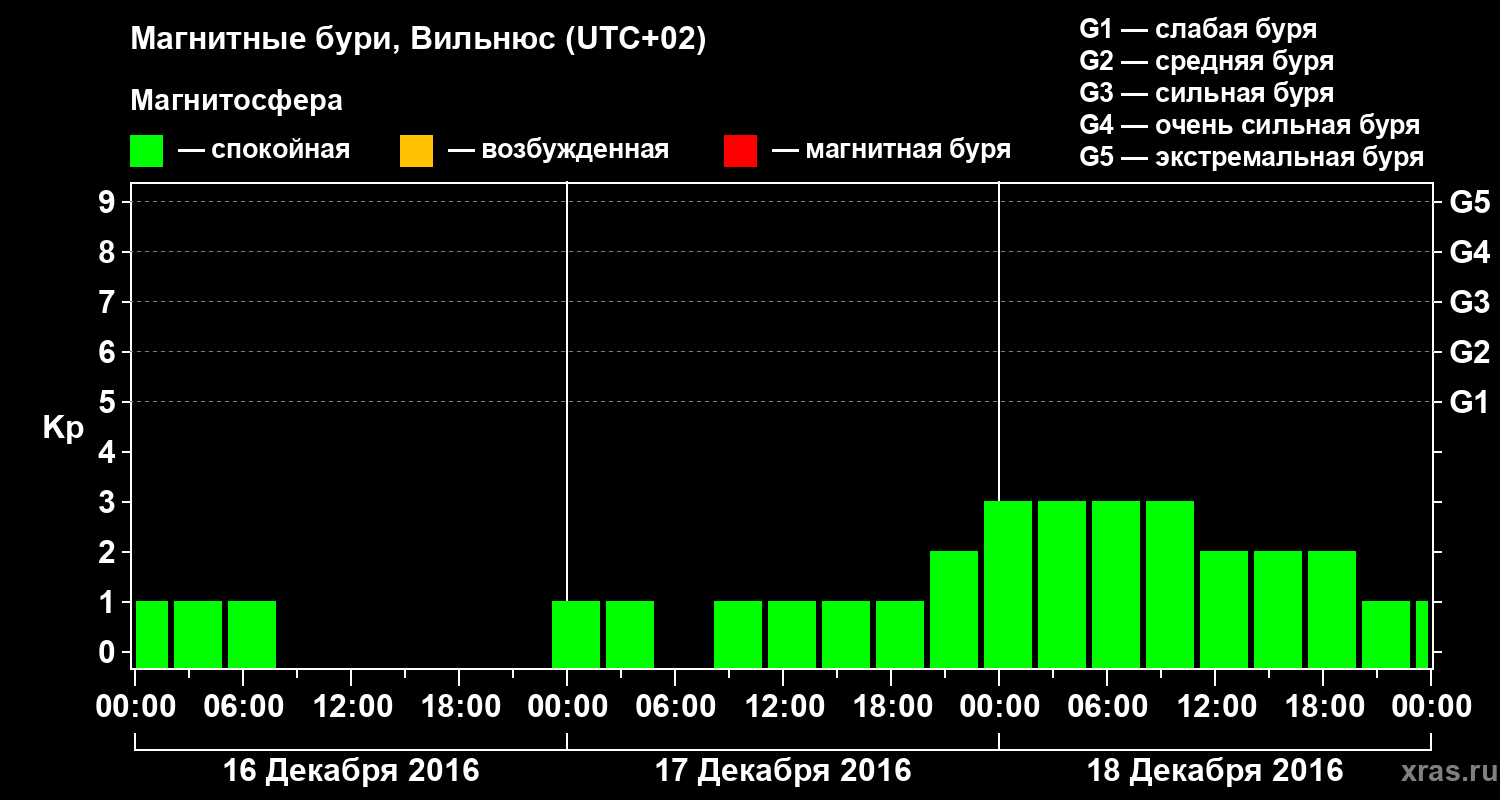Click the first Kp 3 bar on 18 December
1500x800 pixels.
[1008, 584]
